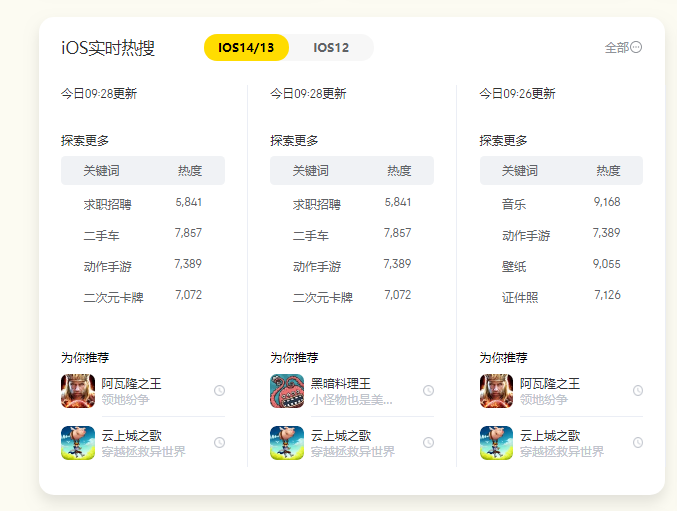This screenshot has height=511, width=677.
Task: Click the heat value 7,126
Action: pos(607,295)
